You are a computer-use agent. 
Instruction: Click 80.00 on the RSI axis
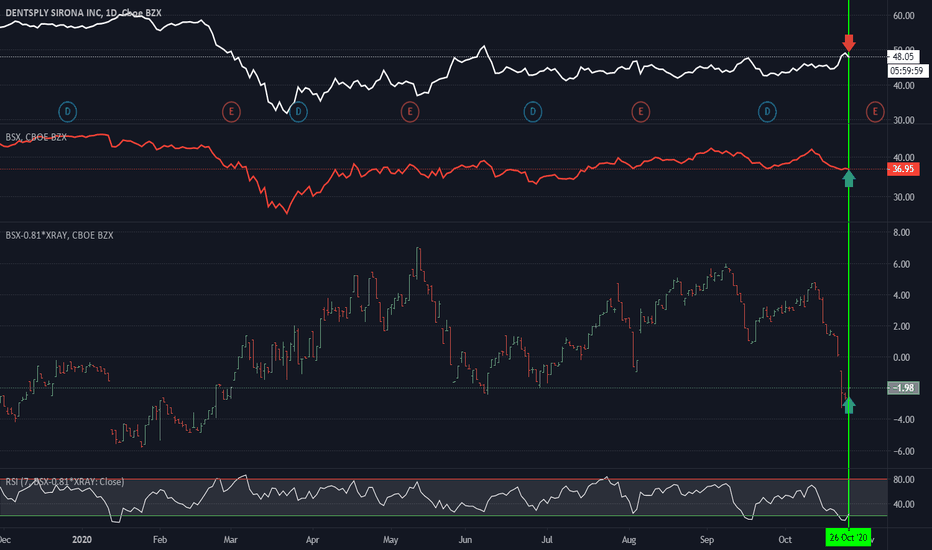(x=903, y=479)
